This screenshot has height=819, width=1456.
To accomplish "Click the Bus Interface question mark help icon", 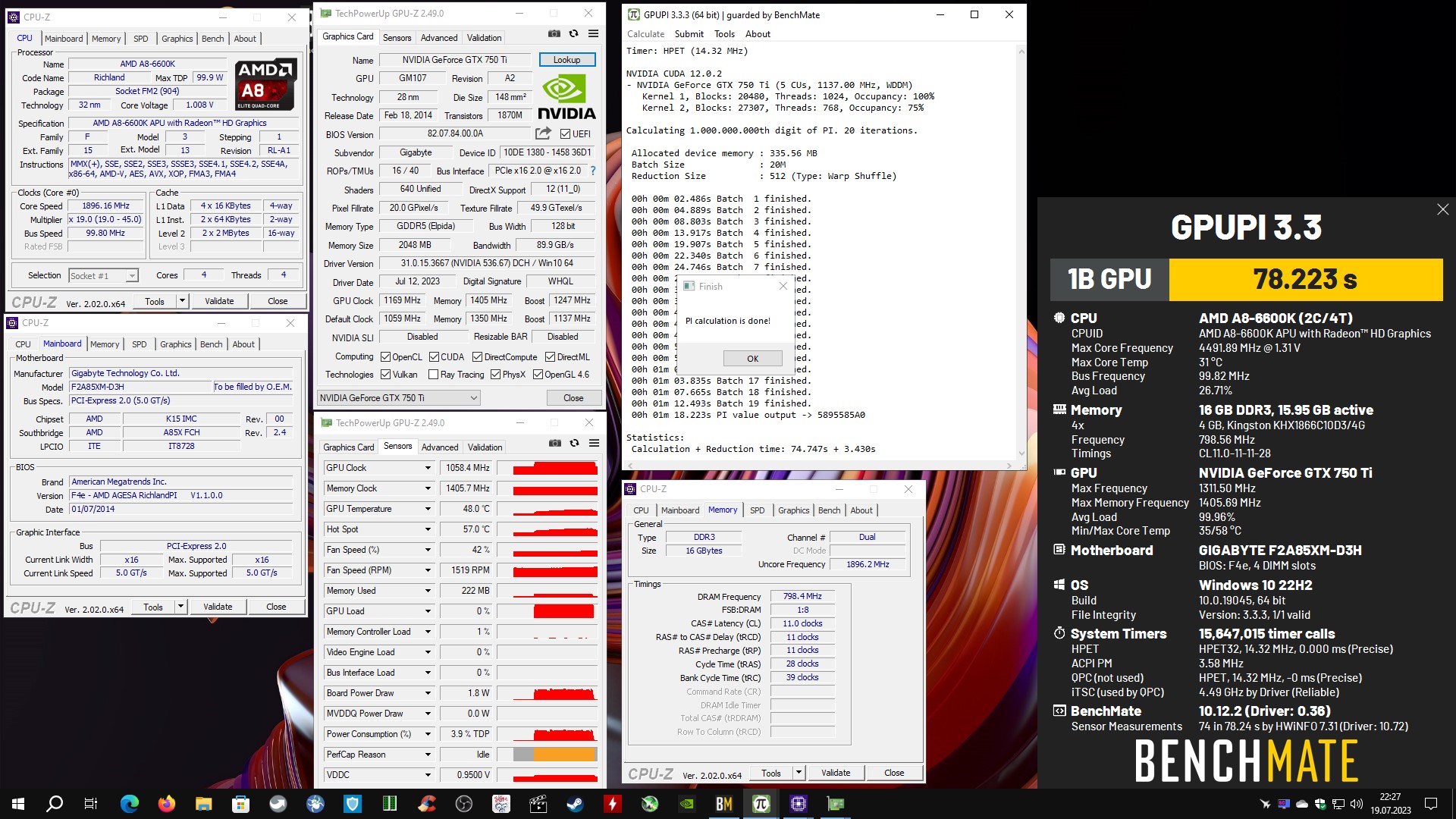I will click(593, 171).
